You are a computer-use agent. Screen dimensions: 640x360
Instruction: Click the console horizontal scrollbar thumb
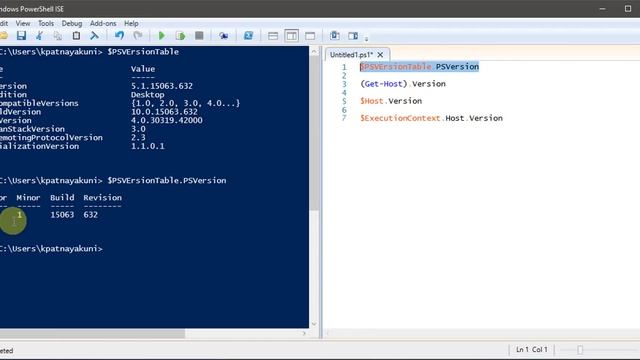coord(92,333)
